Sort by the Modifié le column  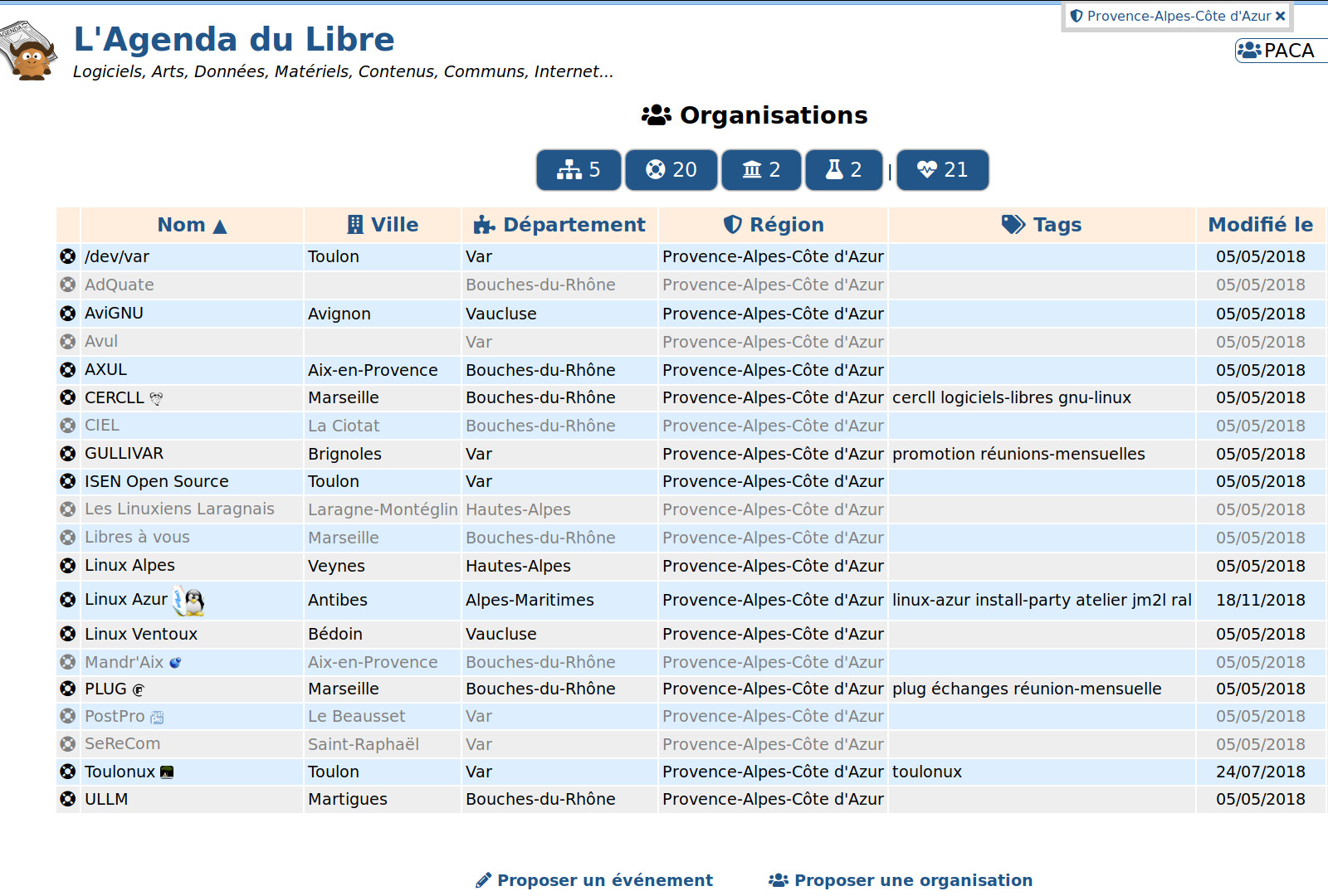(x=1260, y=225)
